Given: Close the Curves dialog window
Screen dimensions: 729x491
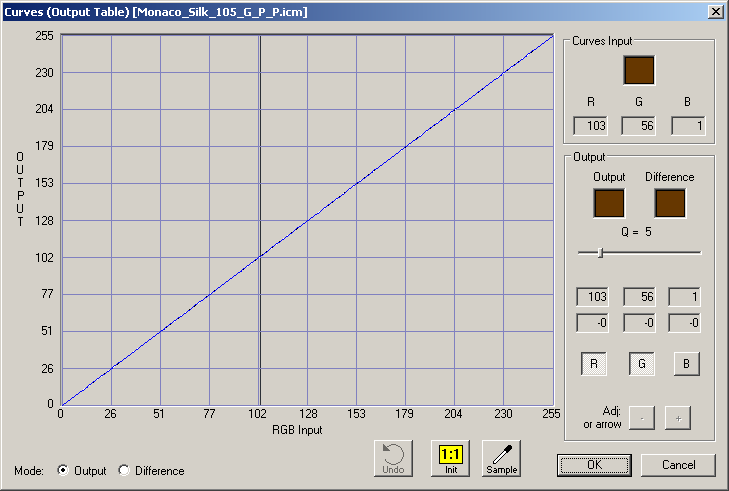Looking at the screenshot, I should [716, 12].
